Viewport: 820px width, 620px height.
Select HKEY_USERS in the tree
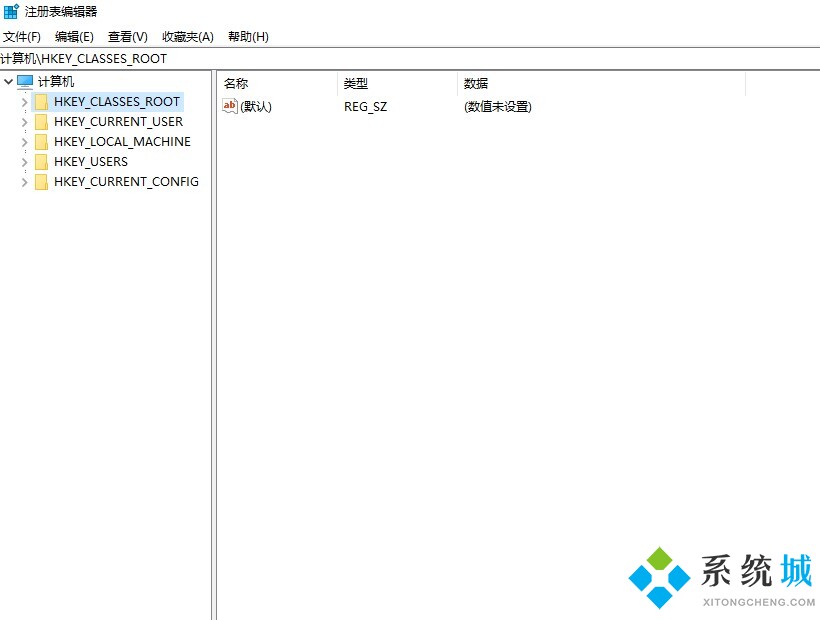[x=91, y=162]
